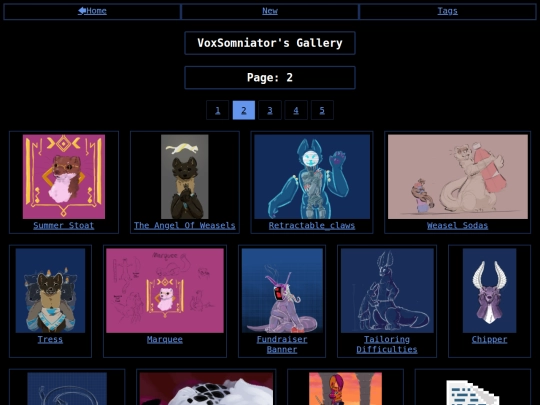Go to gallery page 1

[x=218, y=110]
